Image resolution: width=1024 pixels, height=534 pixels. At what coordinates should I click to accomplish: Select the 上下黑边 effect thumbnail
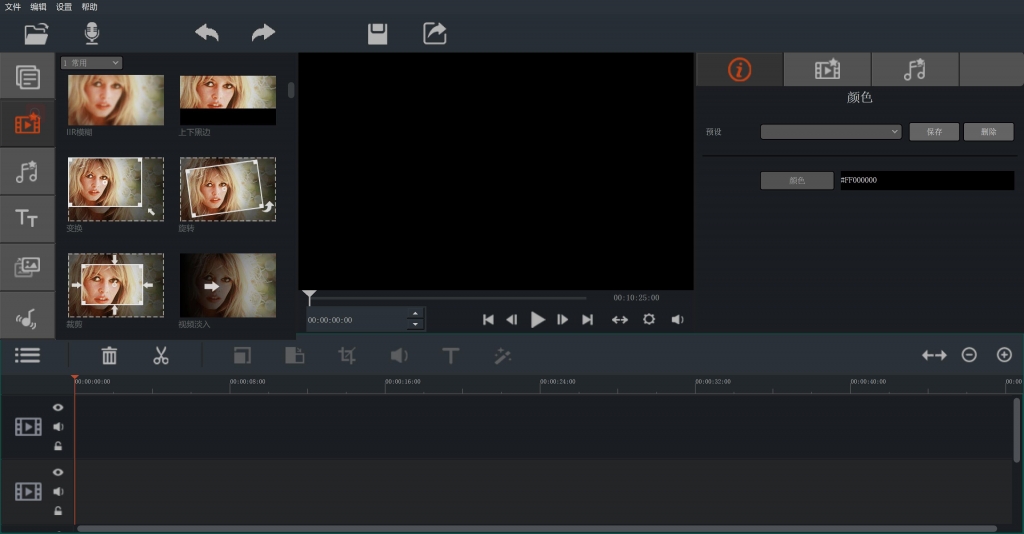click(227, 100)
